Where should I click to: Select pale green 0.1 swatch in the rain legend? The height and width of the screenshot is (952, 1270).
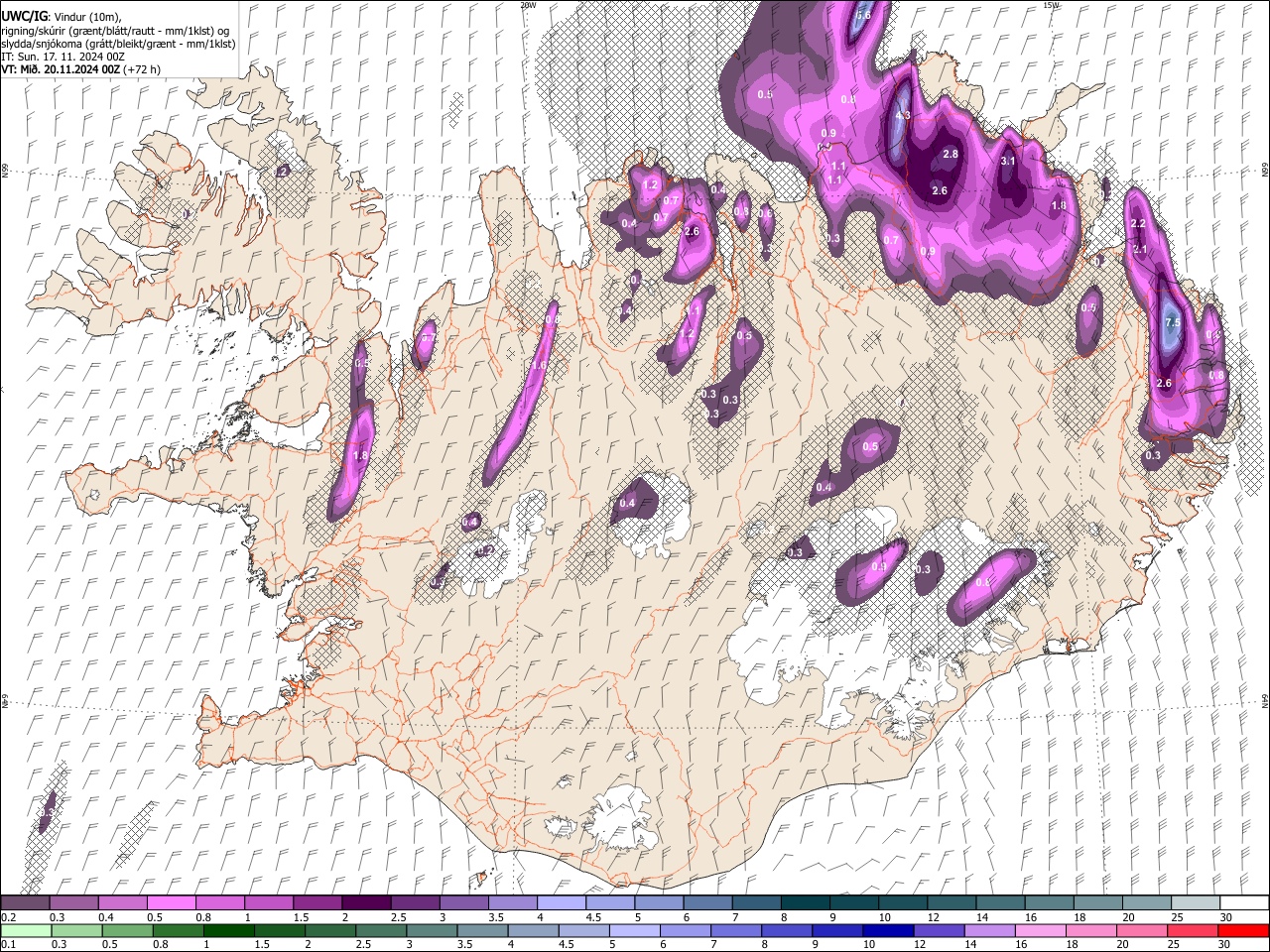click(x=25, y=931)
